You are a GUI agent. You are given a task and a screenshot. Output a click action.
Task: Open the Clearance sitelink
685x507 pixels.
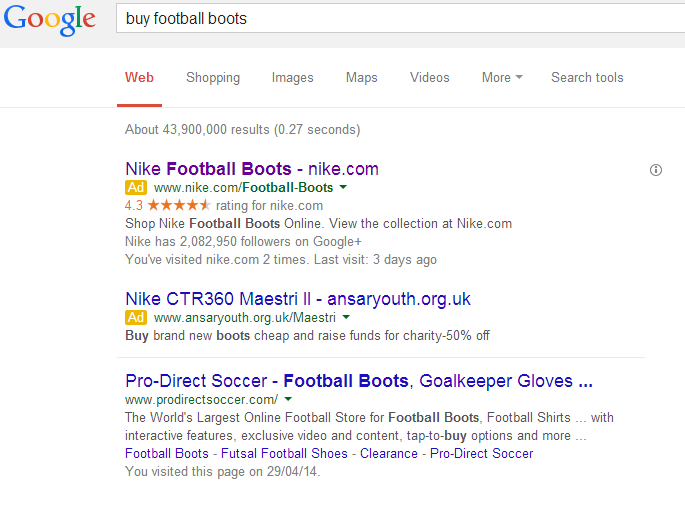389,453
